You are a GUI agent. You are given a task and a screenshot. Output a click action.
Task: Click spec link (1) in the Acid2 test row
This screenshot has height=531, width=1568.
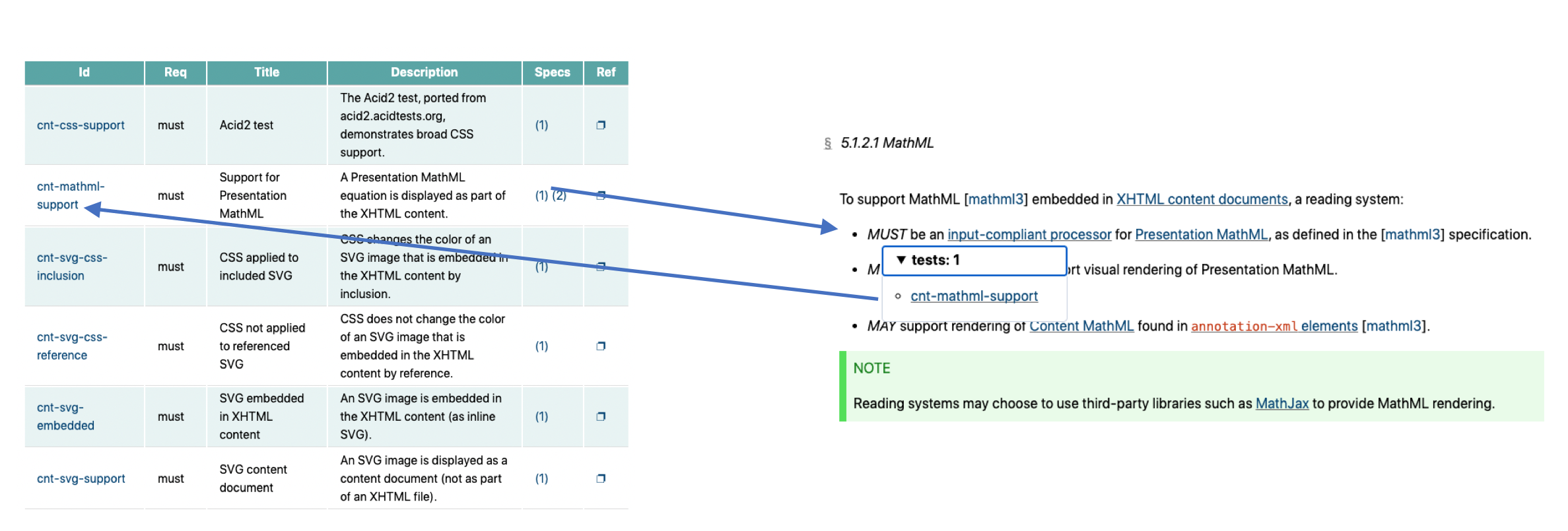[541, 125]
